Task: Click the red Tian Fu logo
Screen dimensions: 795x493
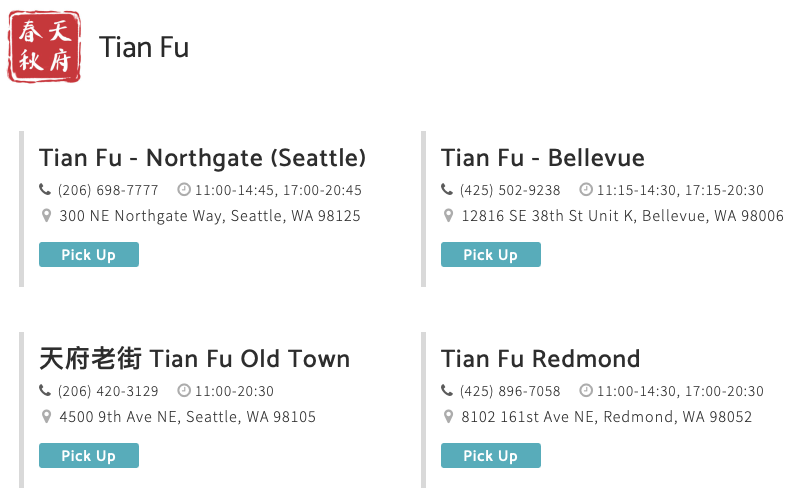Action: coord(44,47)
